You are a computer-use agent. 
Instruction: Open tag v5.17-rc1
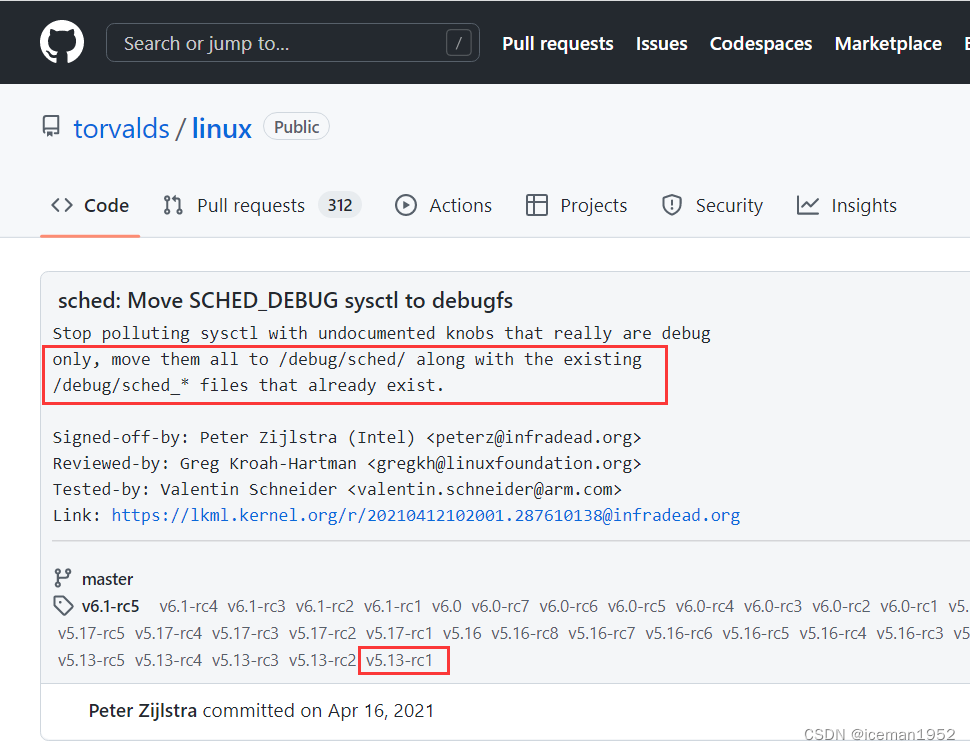[x=399, y=634]
